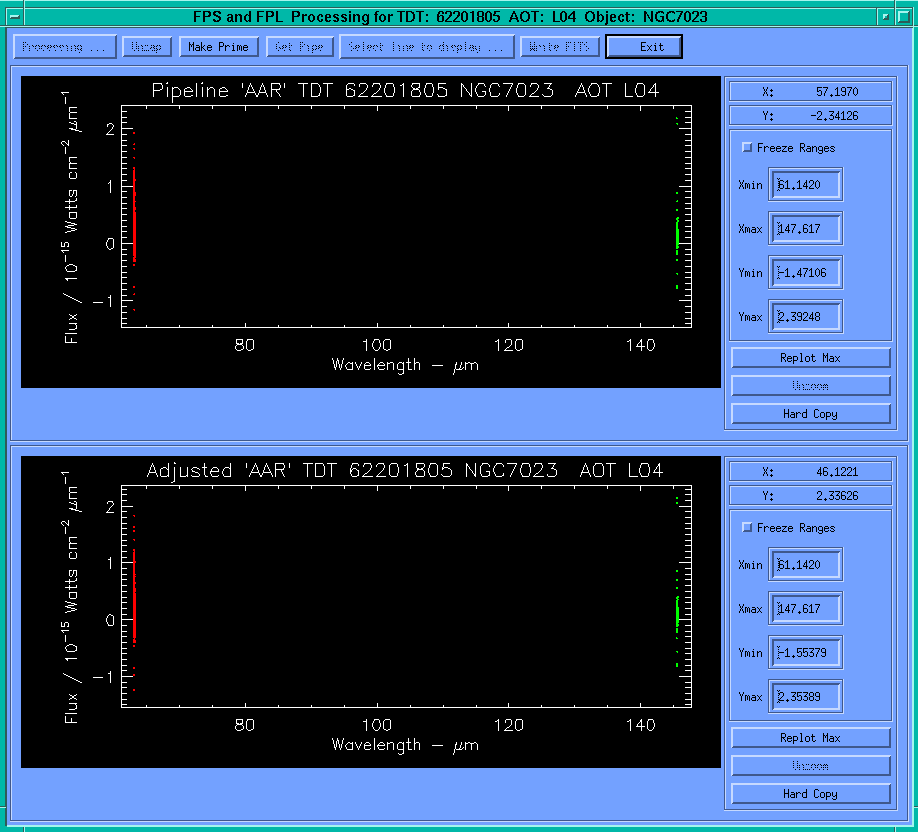
Task: Click the Make Prime button
Action: pos(220,47)
